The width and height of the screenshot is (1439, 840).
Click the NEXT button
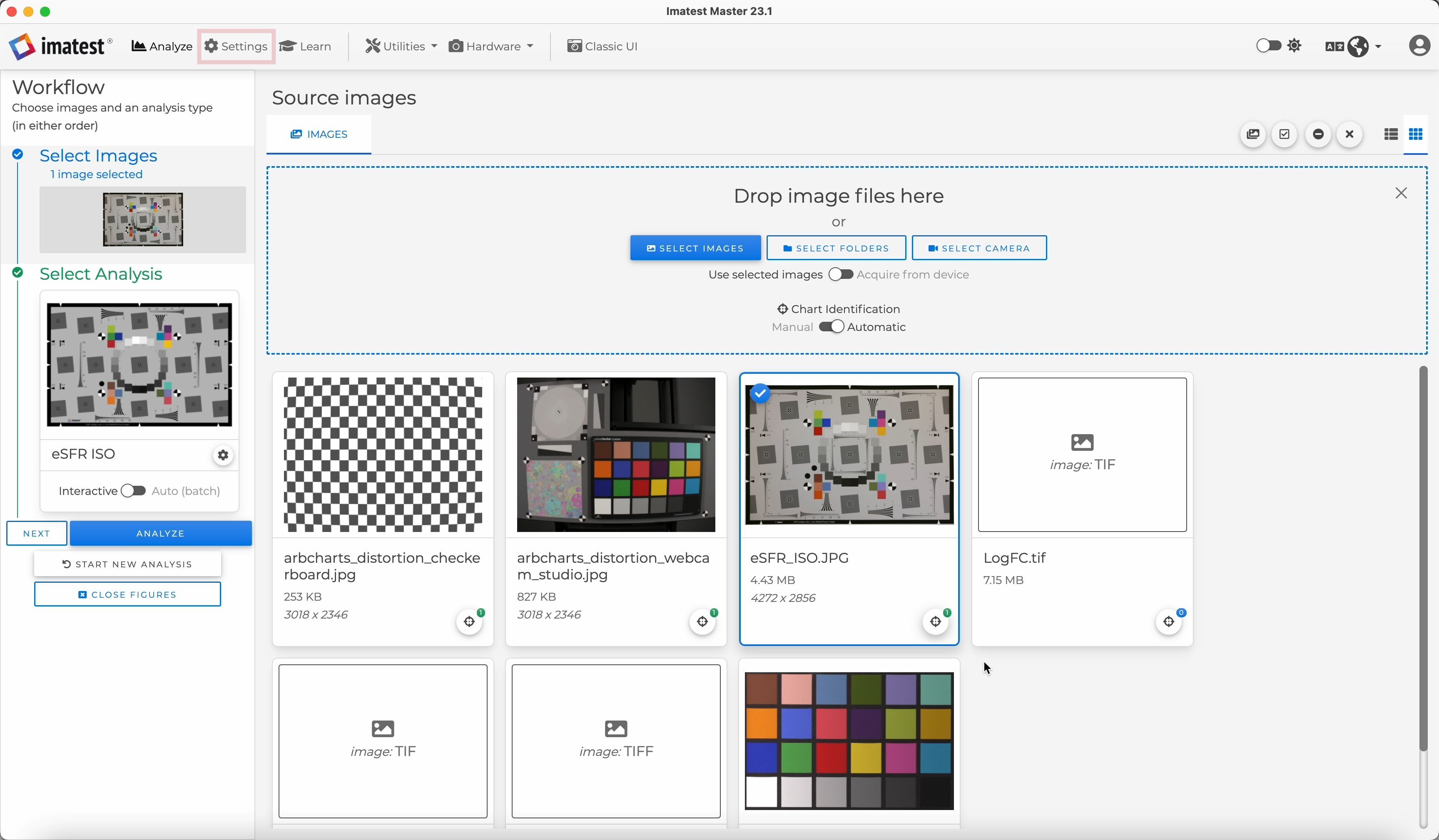[x=37, y=533]
